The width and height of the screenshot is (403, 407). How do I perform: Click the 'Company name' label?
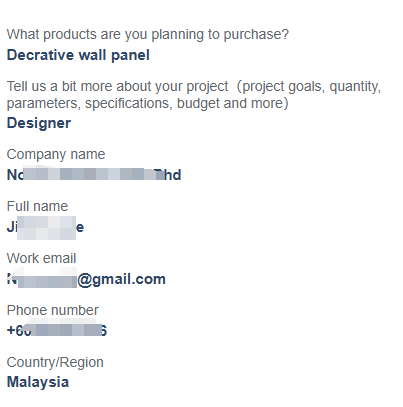pos(56,154)
